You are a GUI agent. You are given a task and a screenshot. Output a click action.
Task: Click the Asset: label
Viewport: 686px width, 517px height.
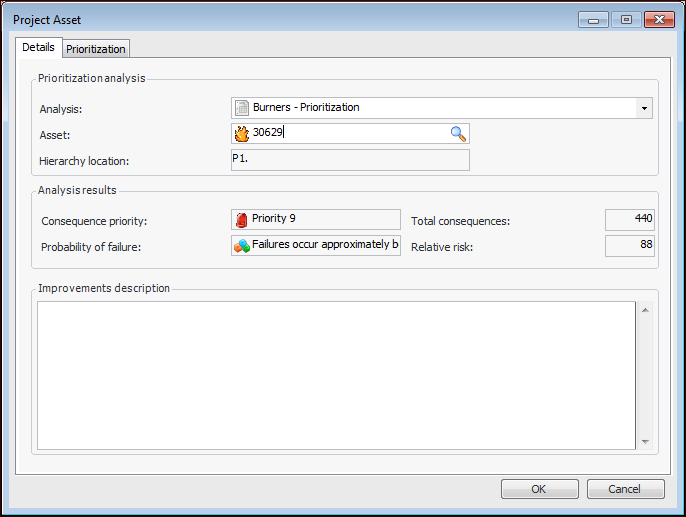click(55, 135)
